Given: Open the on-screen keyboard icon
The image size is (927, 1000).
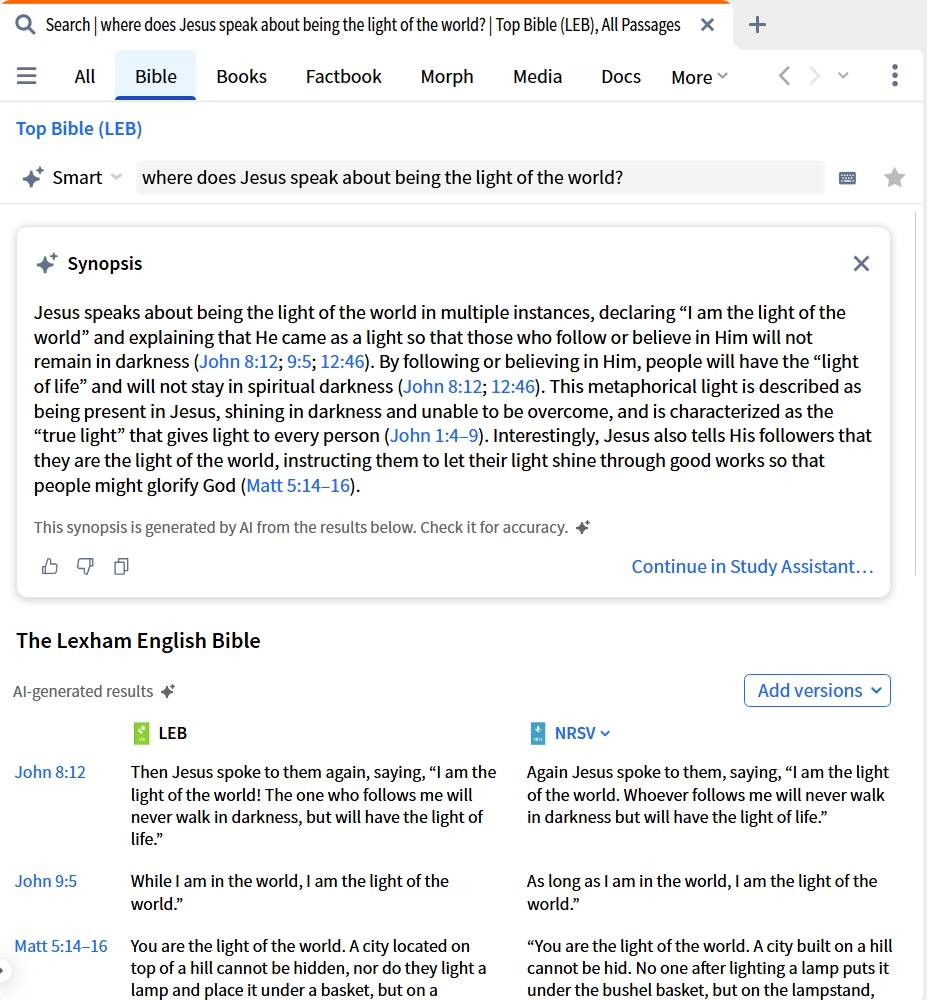Looking at the screenshot, I should point(847,178).
